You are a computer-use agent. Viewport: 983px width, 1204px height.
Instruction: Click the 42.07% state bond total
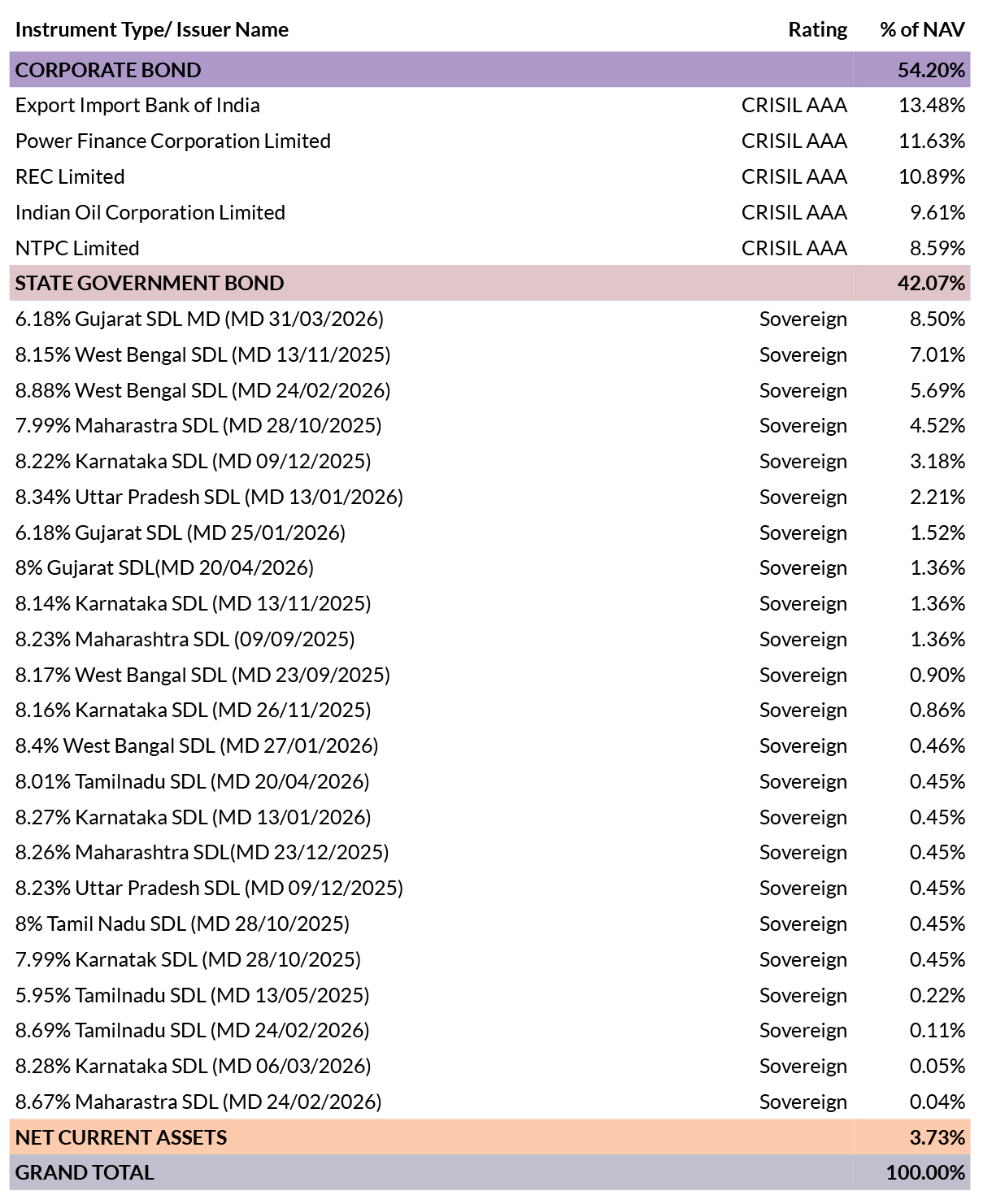[931, 283]
